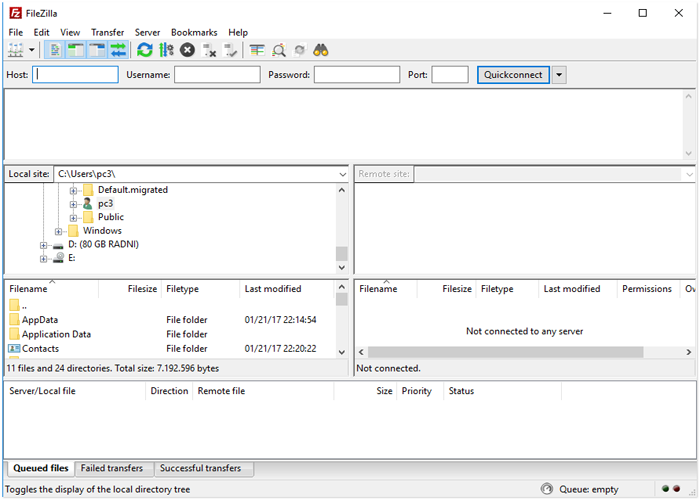Select Public folder in tree

click(x=111, y=217)
